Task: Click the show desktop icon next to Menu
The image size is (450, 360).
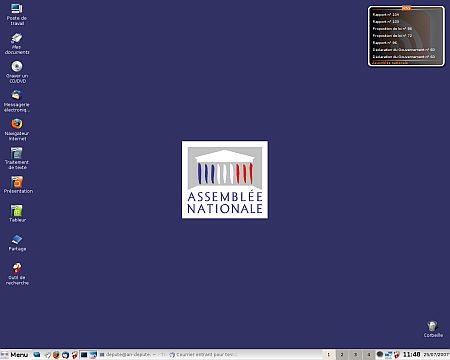Action: 37,355
